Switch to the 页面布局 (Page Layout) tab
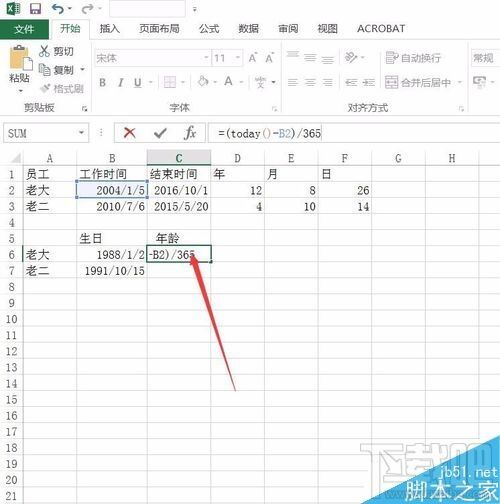500x504 pixels. [x=159, y=29]
